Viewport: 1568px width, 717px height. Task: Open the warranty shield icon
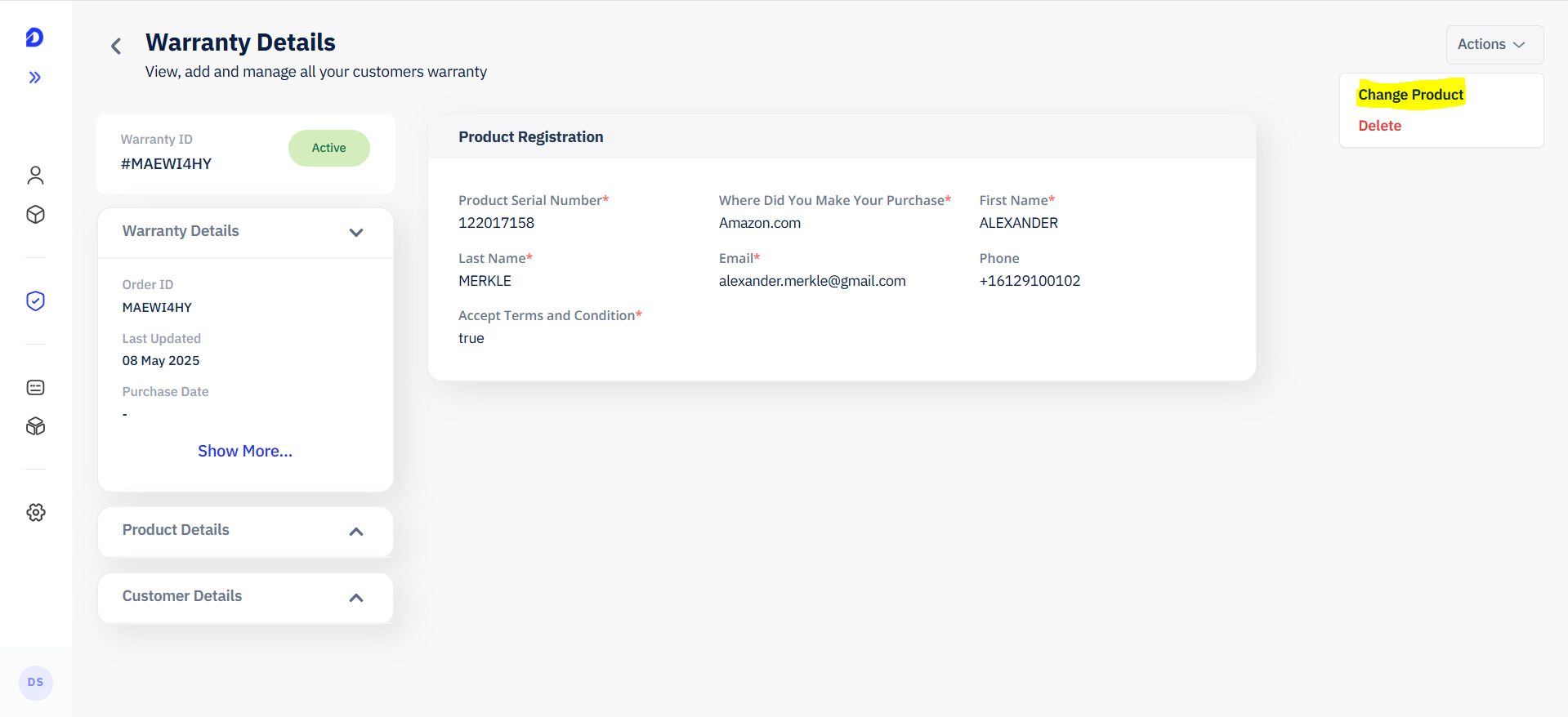click(x=35, y=301)
